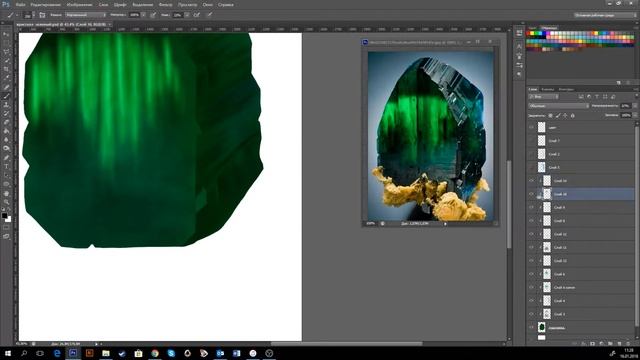640x360 pixels.
Task: Switch to the Цвет panel tab
Action: coord(532,28)
